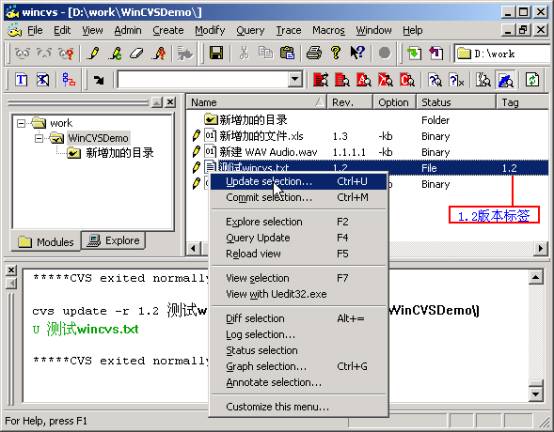The height and width of the screenshot is (432, 554).
Task: Click the eraser Unedit toolbar icon
Action: (x=136, y=53)
